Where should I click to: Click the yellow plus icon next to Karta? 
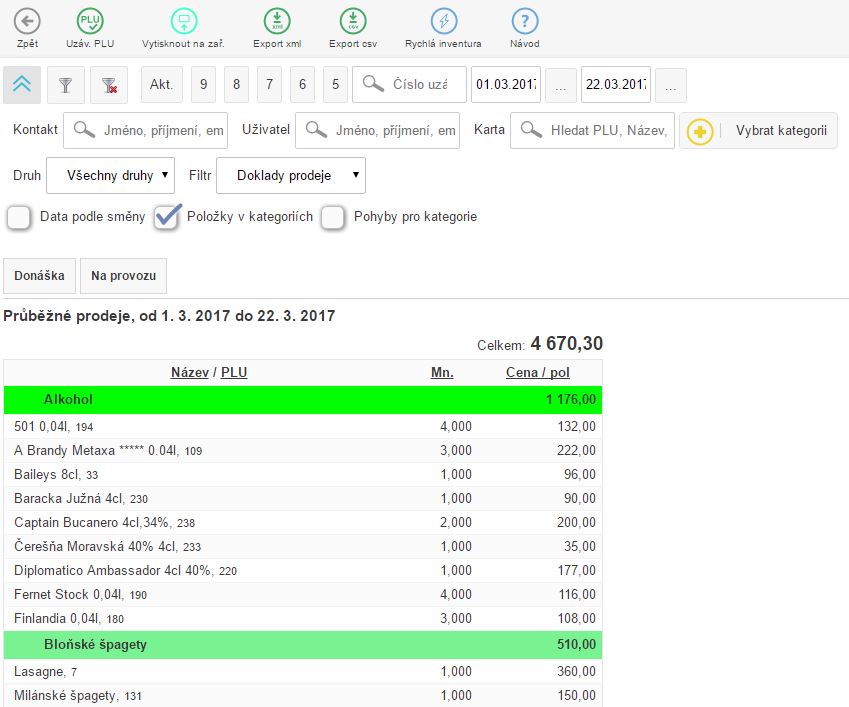pyautogui.click(x=700, y=130)
